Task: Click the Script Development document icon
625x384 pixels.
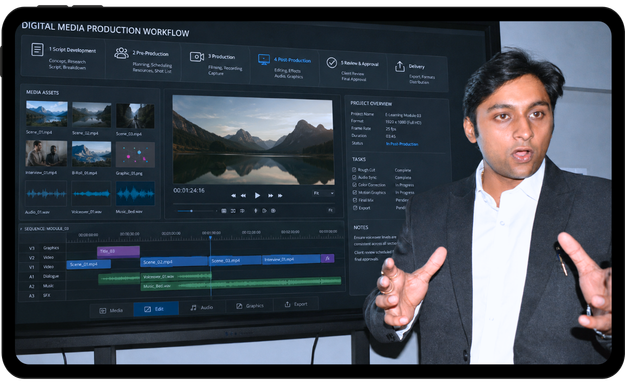Action: point(37,50)
